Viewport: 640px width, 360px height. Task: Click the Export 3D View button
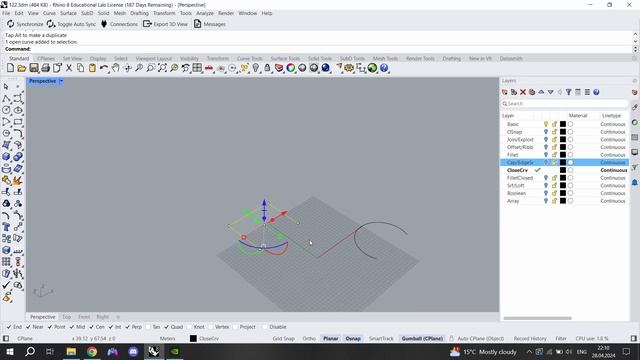[165, 24]
